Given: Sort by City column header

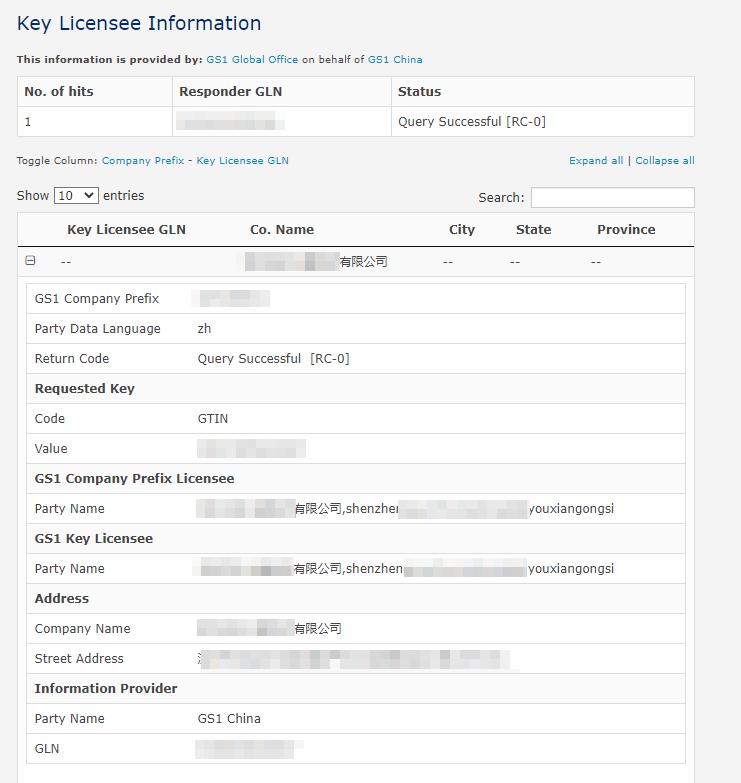Looking at the screenshot, I should [462, 230].
